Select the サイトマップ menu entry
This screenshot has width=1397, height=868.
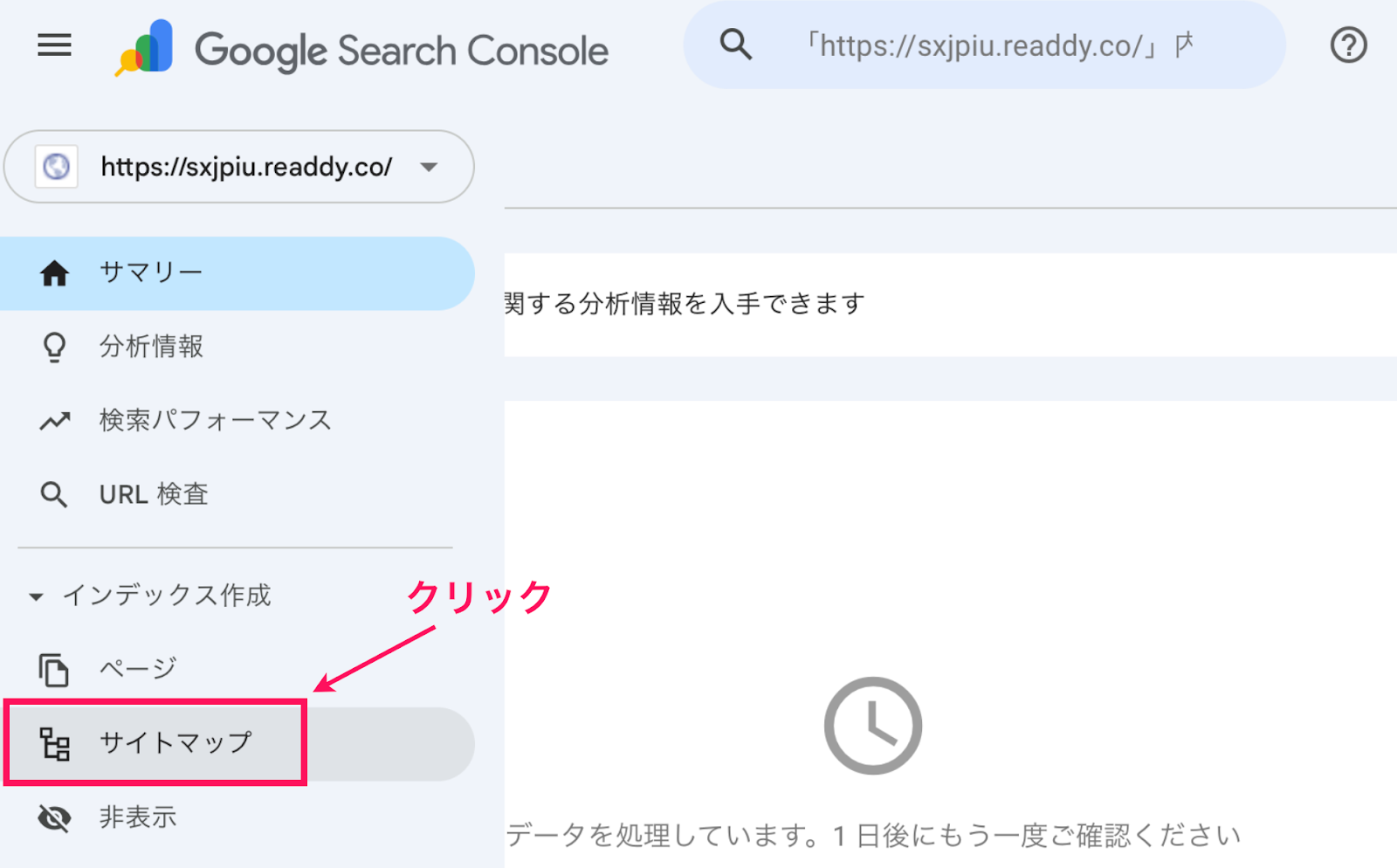pos(173,742)
